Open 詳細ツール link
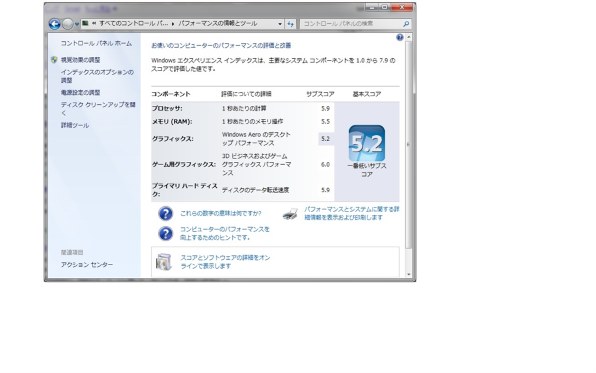 pyautogui.click(x=75, y=125)
